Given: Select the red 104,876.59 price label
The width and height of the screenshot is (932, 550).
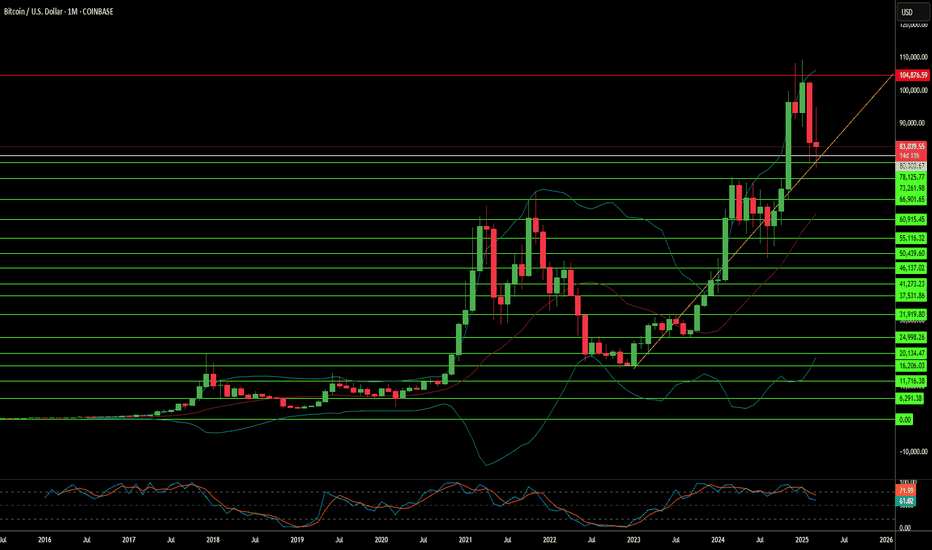Looking at the screenshot, I should click(x=913, y=76).
